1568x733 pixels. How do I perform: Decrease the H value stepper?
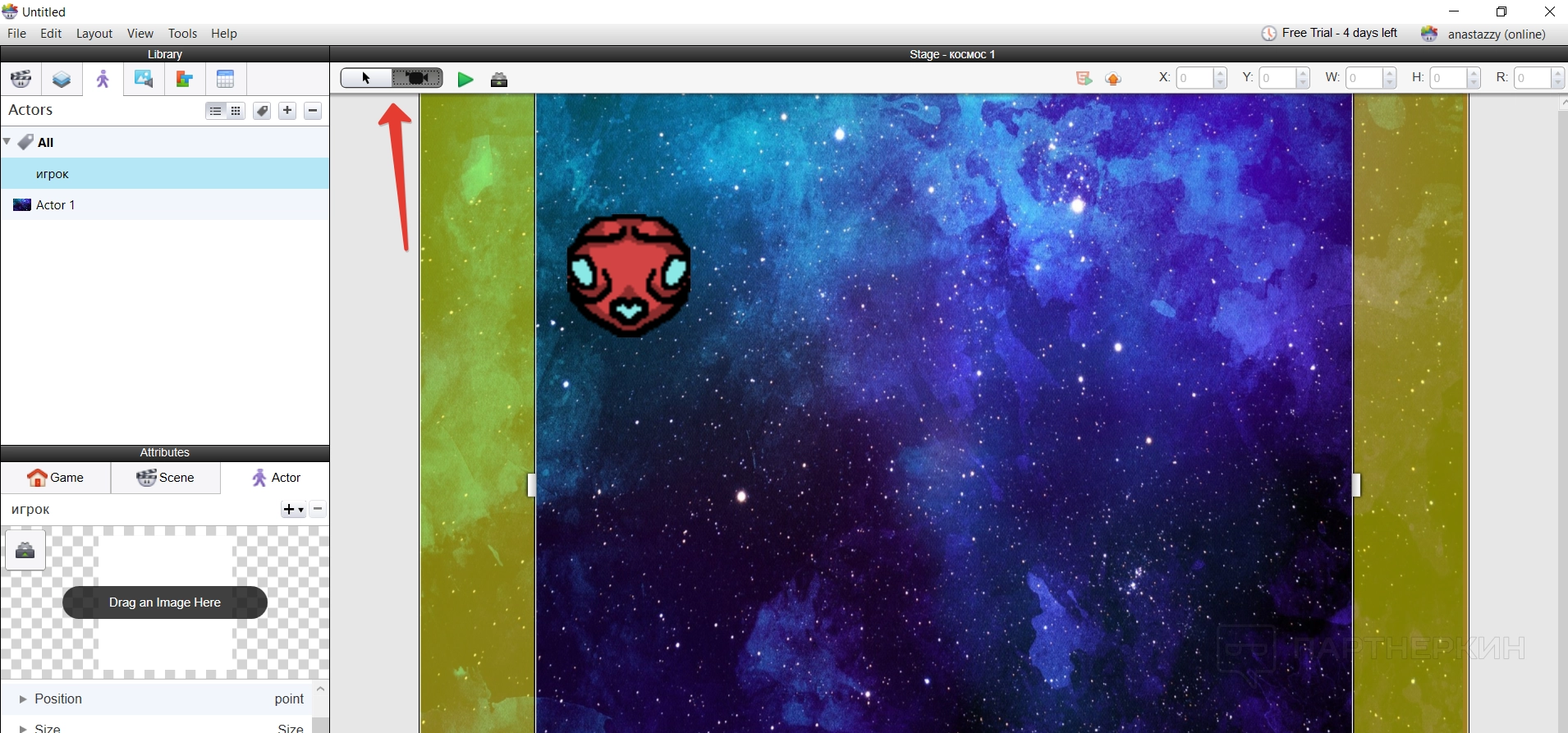[1474, 83]
